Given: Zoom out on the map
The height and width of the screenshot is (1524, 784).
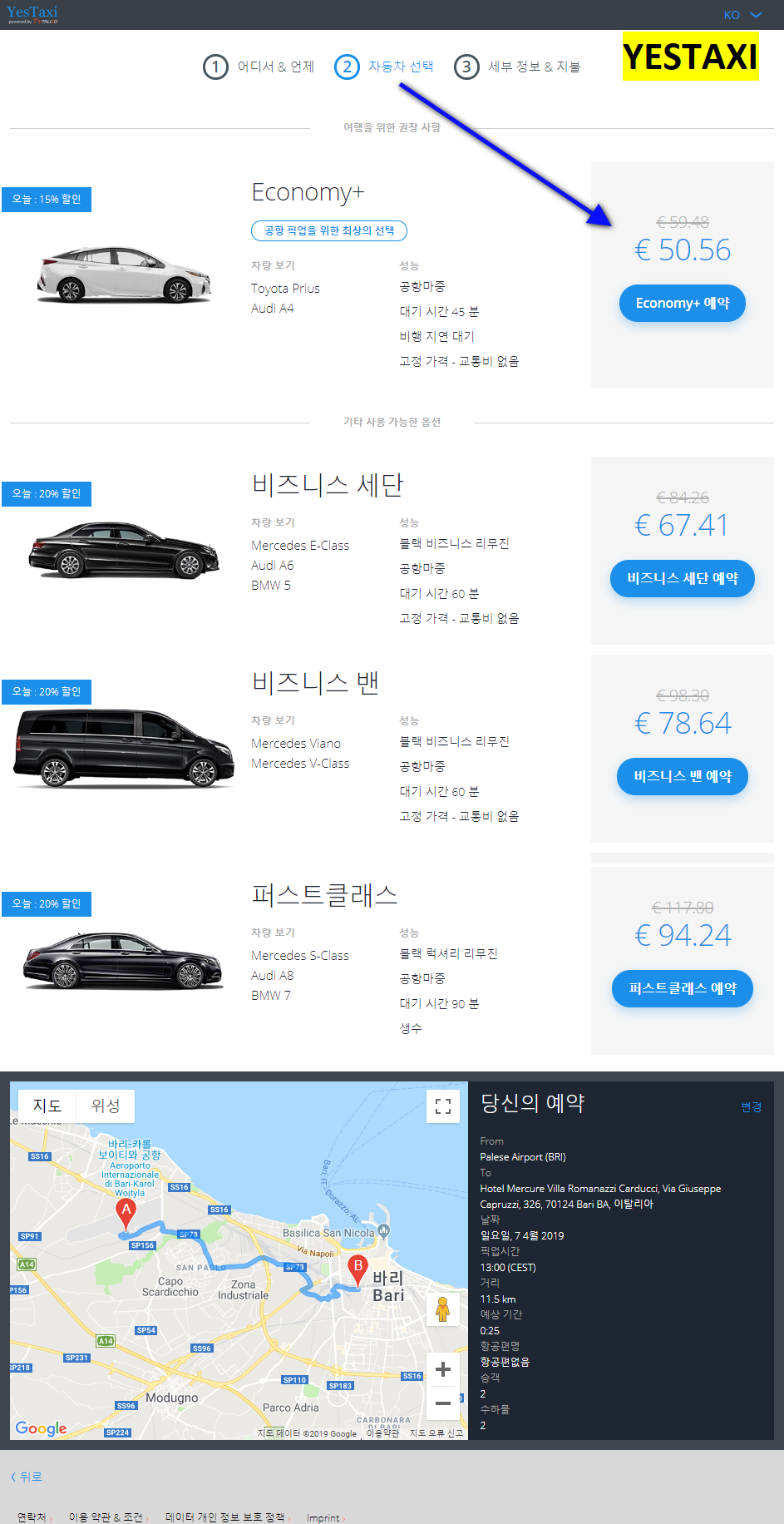Looking at the screenshot, I should [443, 1403].
